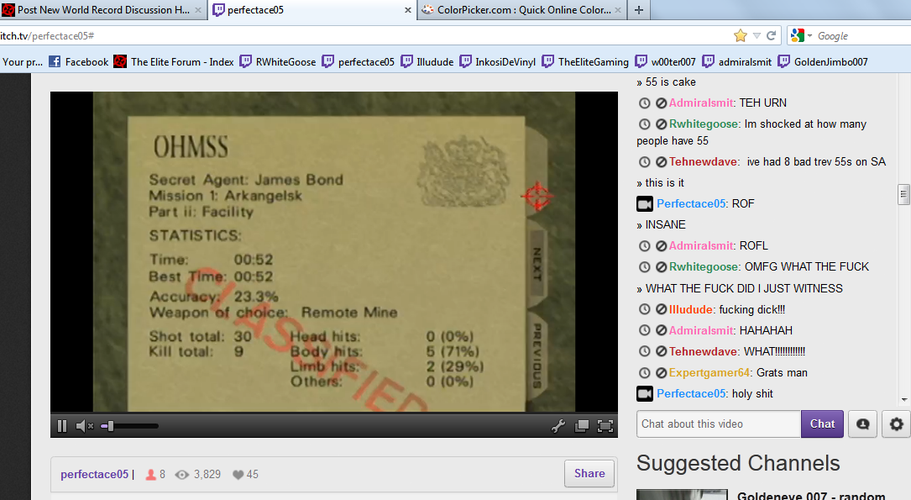Switch to ColorPicker.com tab

click(x=515, y=10)
